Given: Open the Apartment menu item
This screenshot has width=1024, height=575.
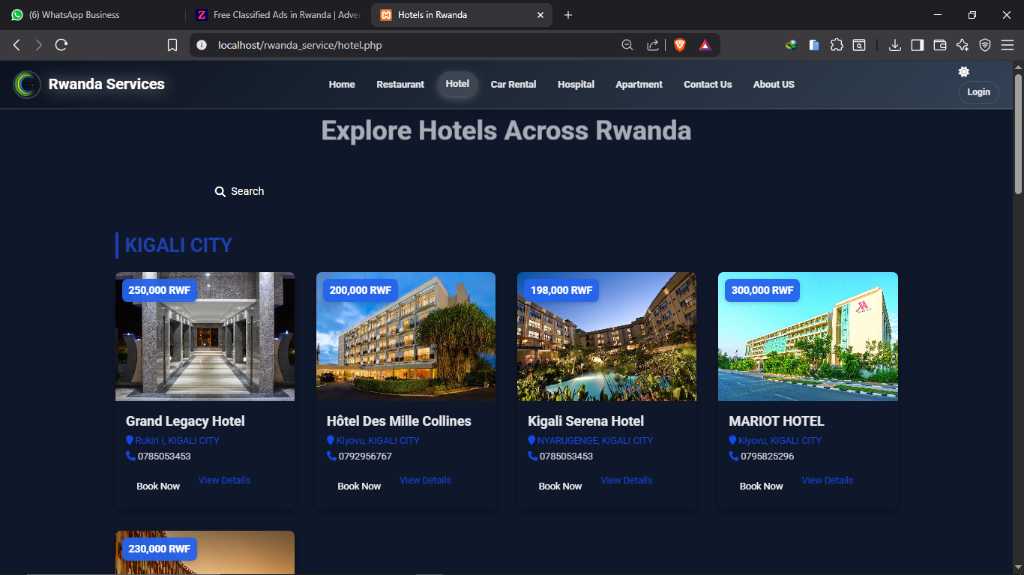Looking at the screenshot, I should click(639, 84).
